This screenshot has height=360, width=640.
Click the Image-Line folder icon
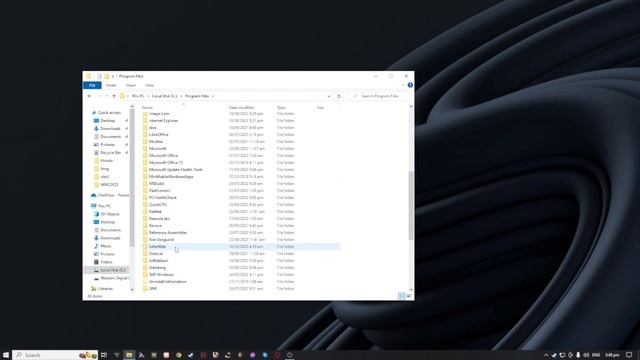(x=145, y=113)
